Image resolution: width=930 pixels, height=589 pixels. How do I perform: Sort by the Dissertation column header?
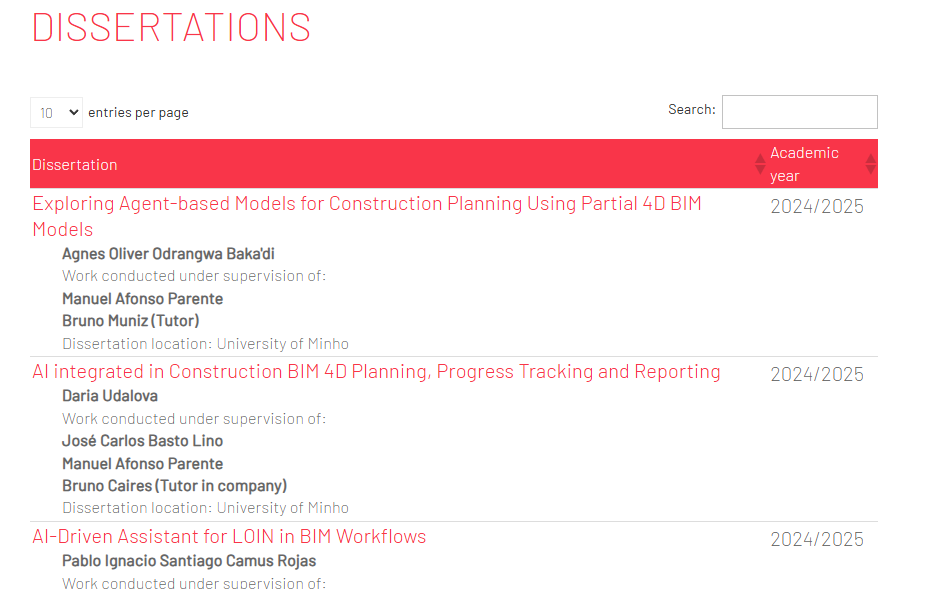(x=75, y=165)
